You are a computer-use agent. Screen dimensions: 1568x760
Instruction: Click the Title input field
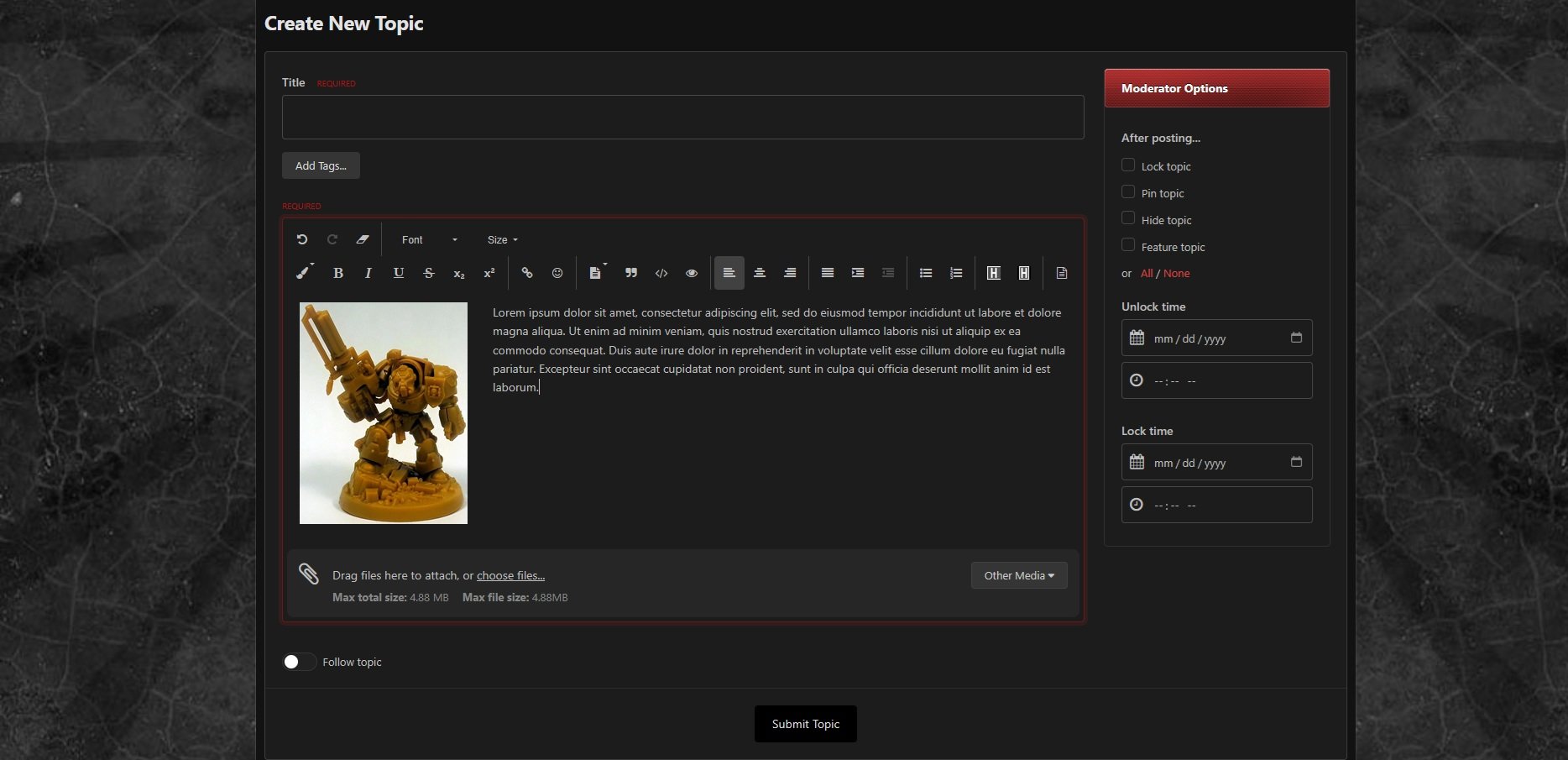coord(682,117)
